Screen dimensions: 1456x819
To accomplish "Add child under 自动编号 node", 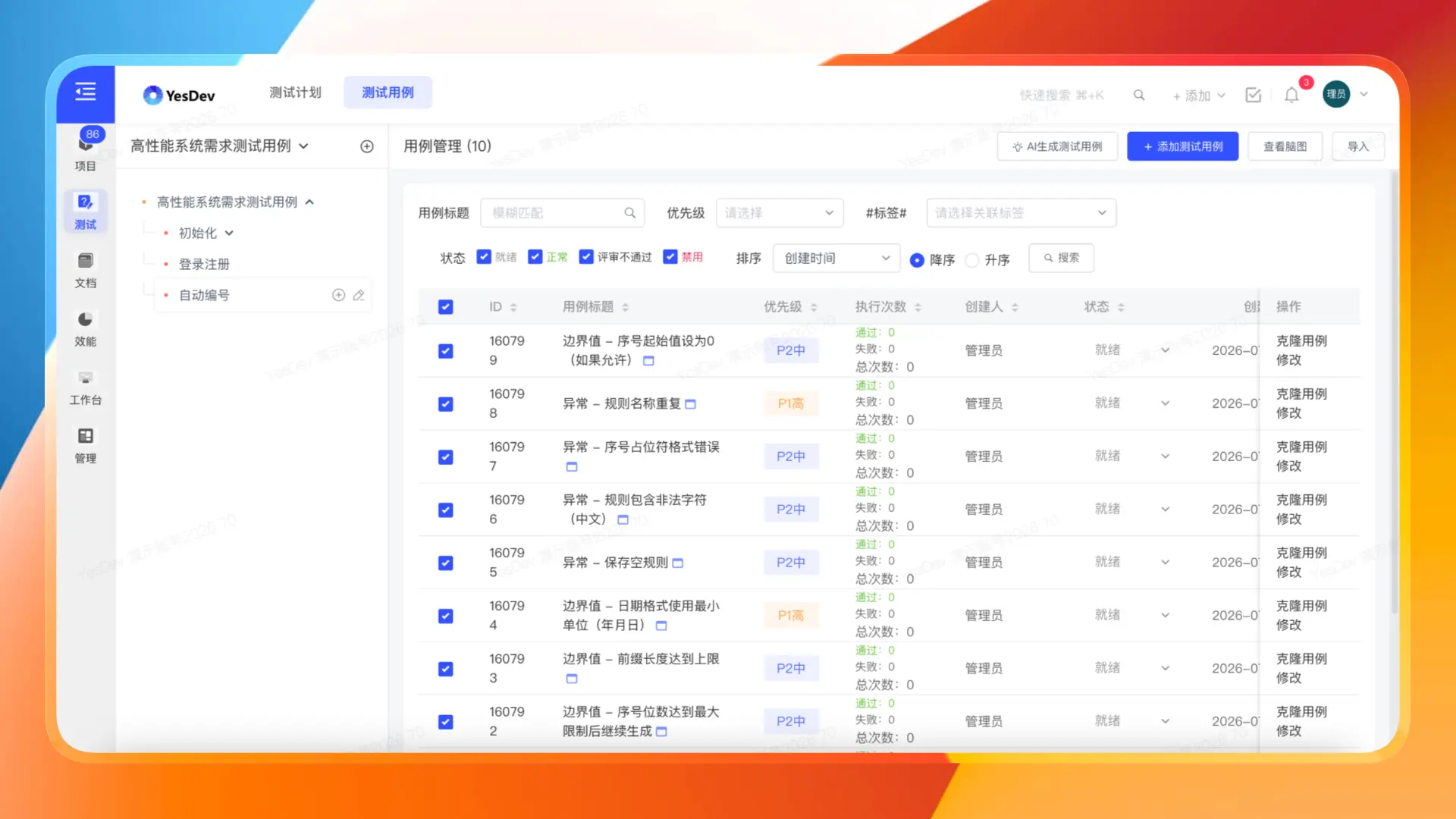I will click(x=339, y=295).
